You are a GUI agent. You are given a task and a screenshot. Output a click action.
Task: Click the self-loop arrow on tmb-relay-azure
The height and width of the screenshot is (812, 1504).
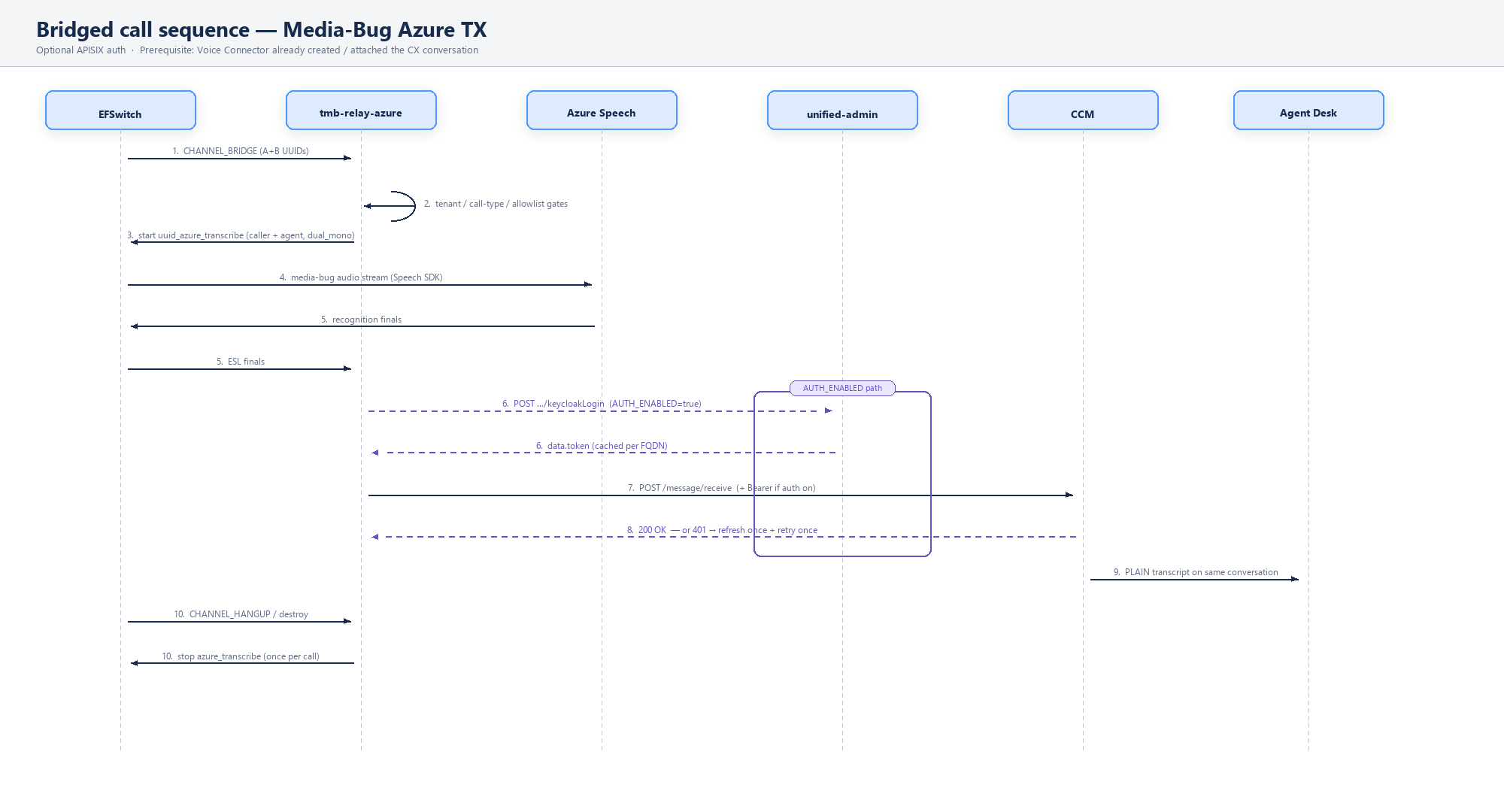(x=390, y=206)
